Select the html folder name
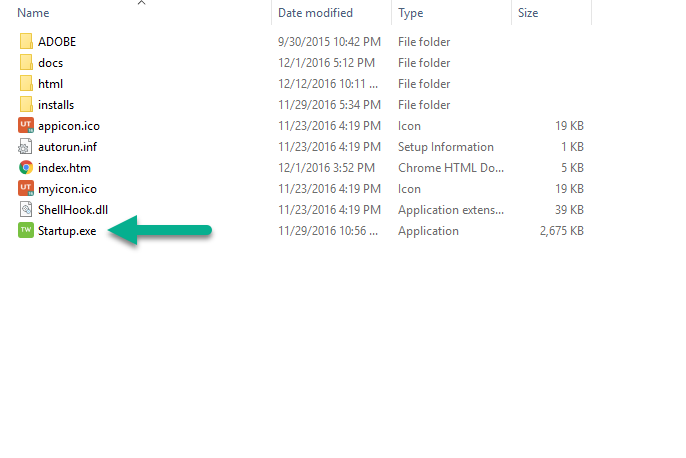This screenshot has width=686, height=458. point(50,84)
